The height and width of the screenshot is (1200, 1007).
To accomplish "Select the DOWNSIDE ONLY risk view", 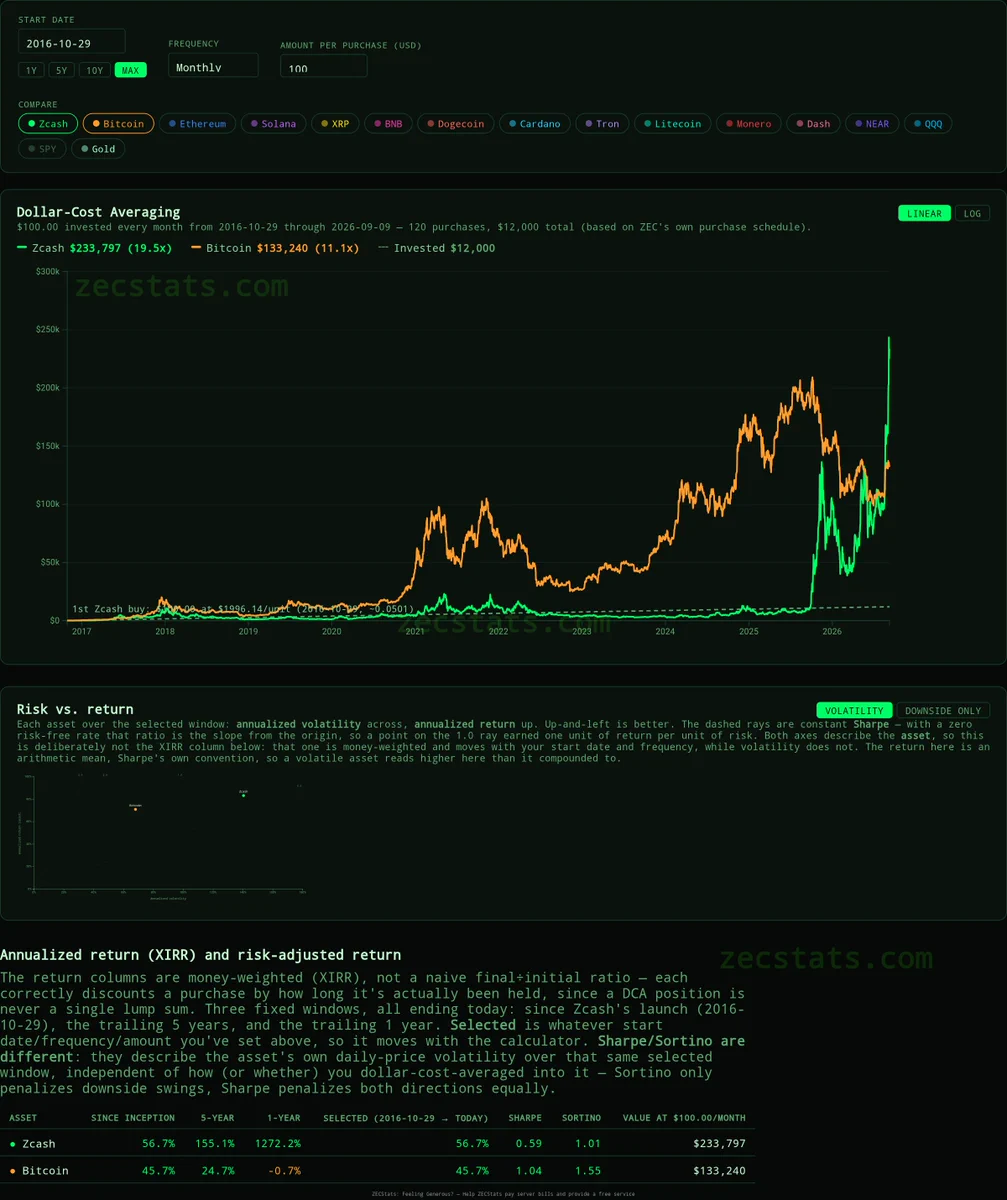I will 943,710.
